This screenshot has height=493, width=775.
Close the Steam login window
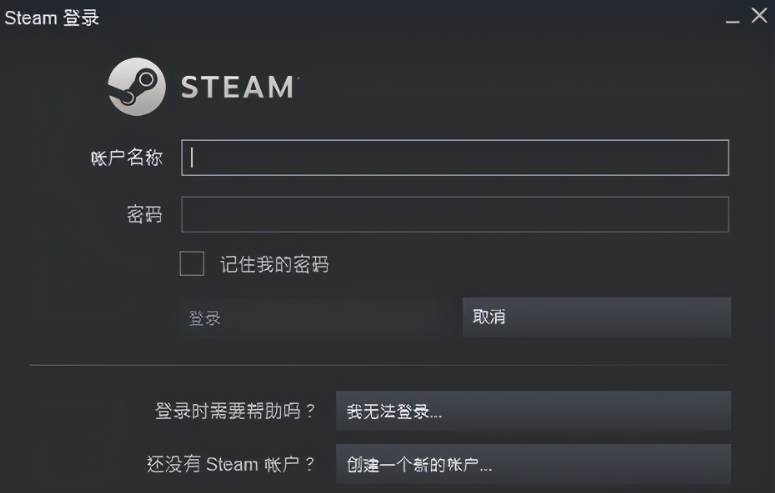759,17
